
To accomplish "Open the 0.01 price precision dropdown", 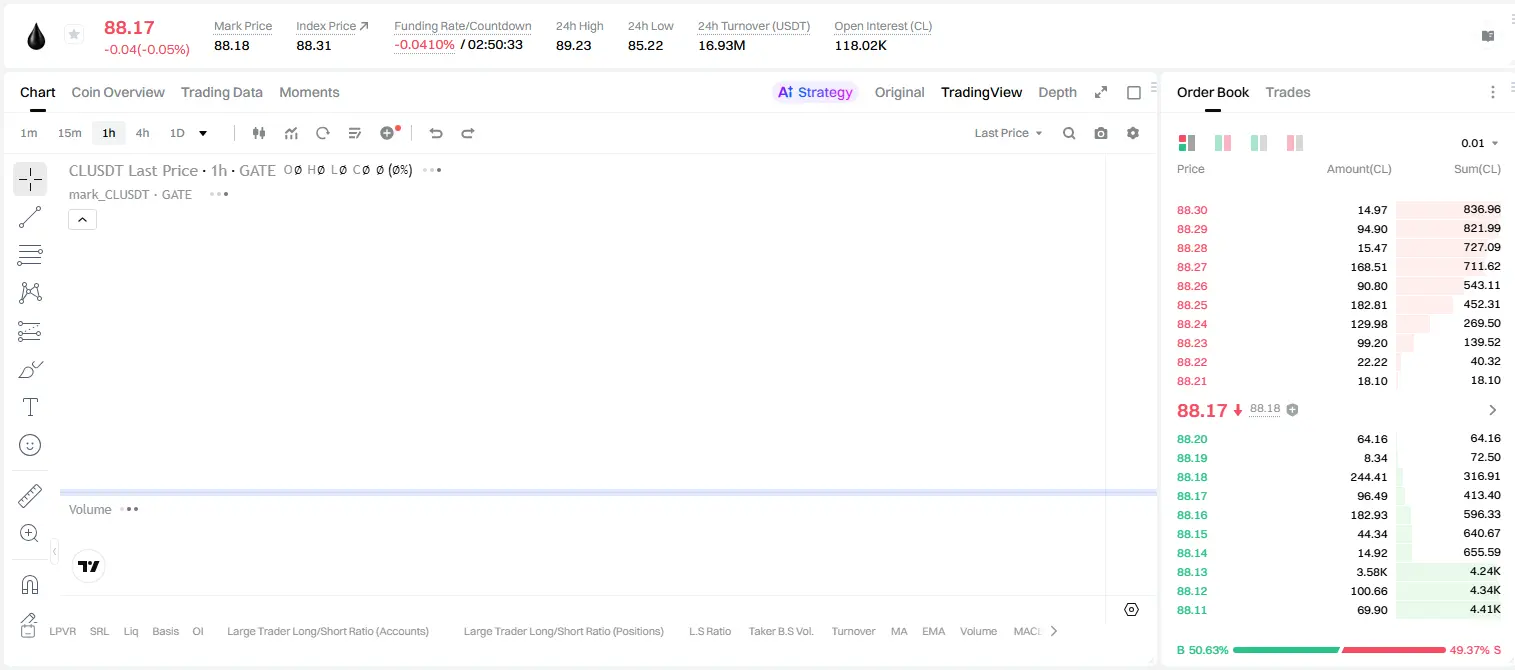I will (x=1480, y=143).
